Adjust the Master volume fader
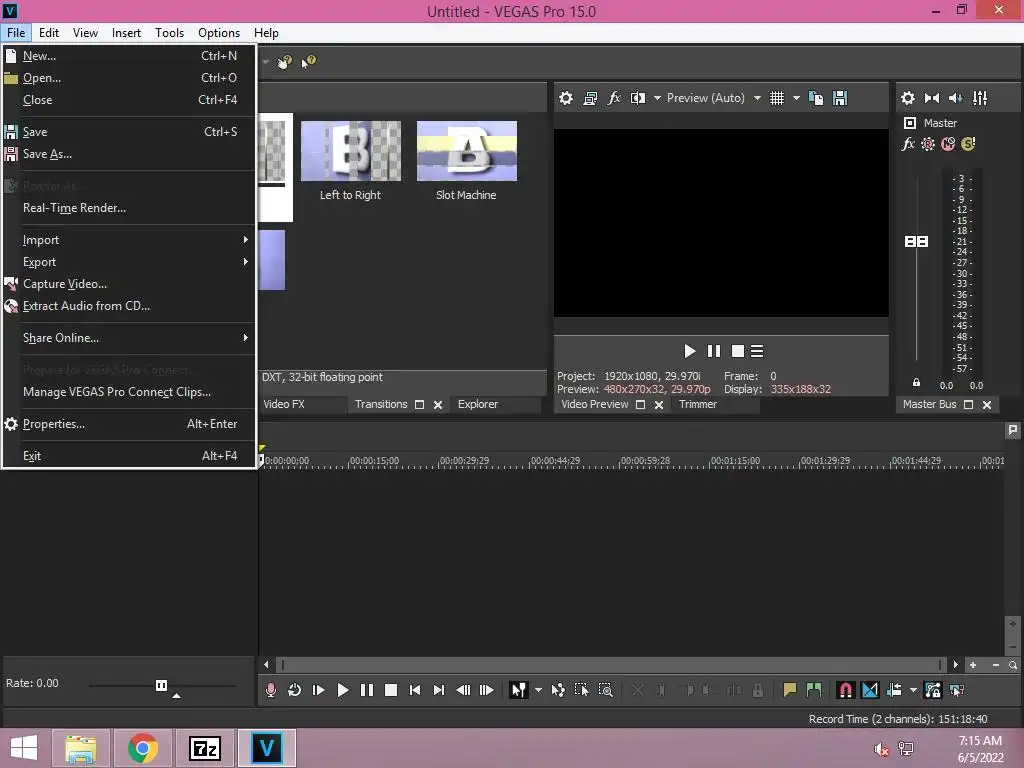The height and width of the screenshot is (768, 1024). (x=916, y=242)
